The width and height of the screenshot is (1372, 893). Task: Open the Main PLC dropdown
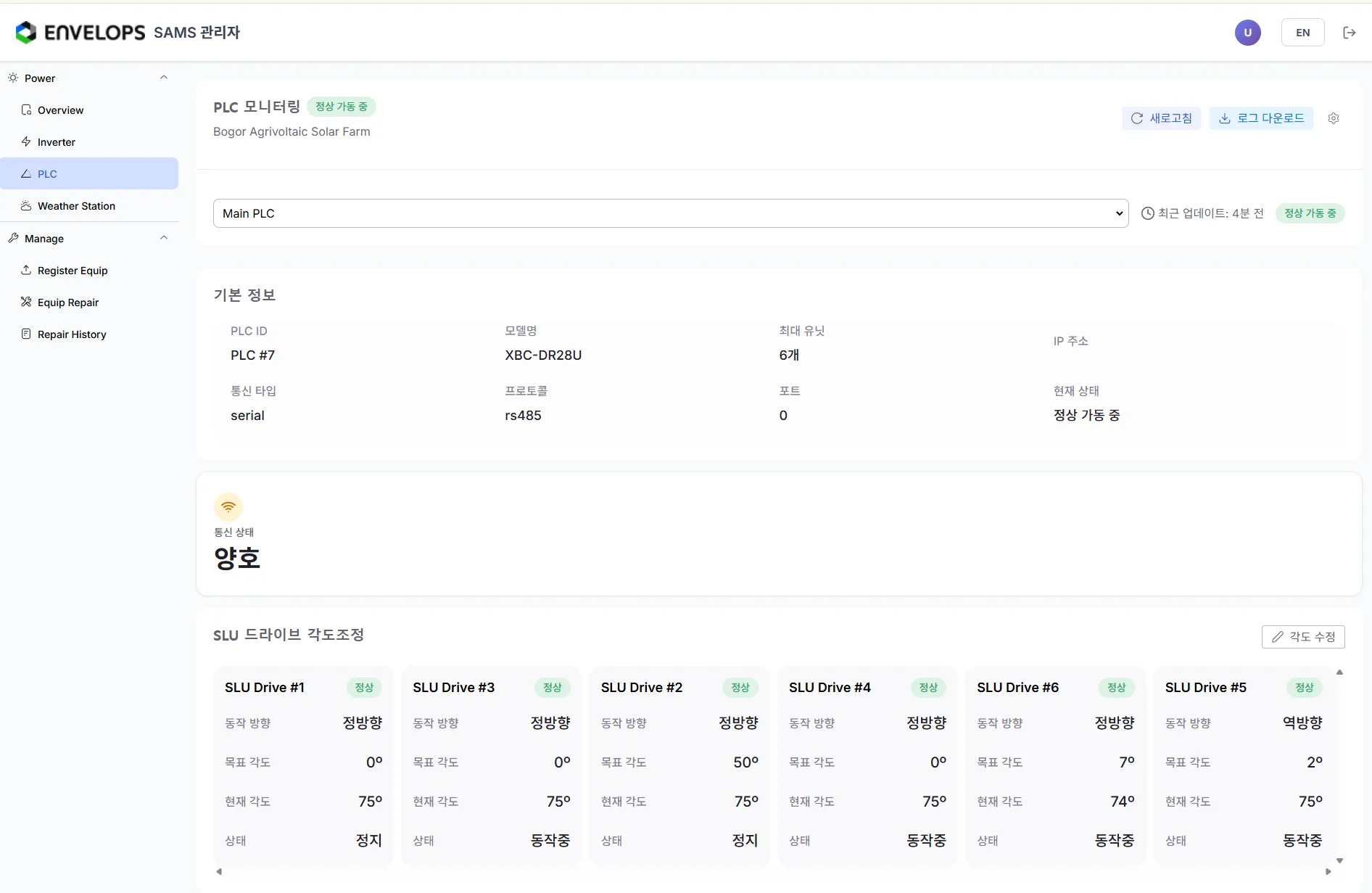[671, 213]
